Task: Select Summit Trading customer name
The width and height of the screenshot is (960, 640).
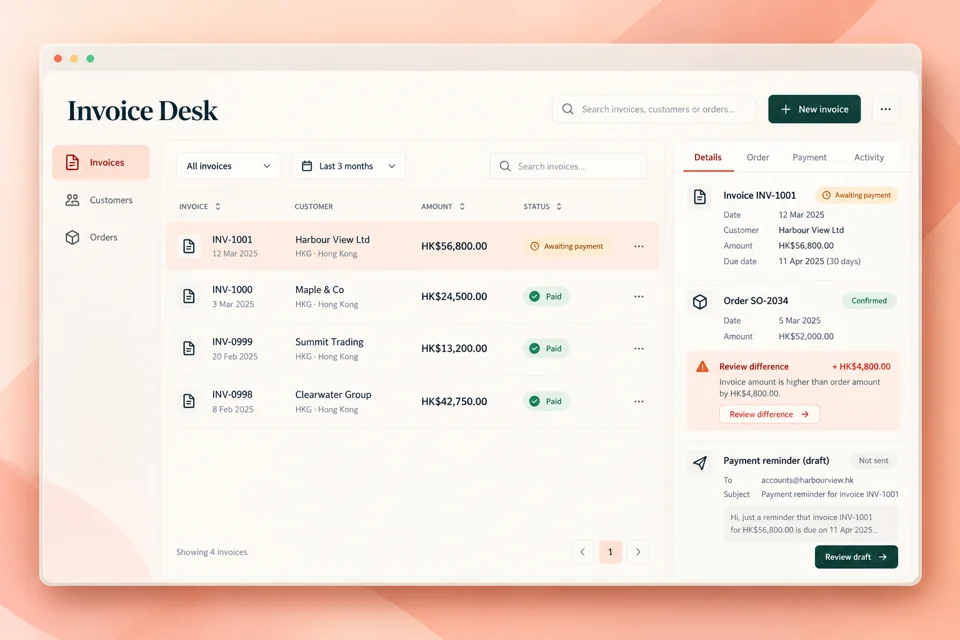Action: (329, 342)
